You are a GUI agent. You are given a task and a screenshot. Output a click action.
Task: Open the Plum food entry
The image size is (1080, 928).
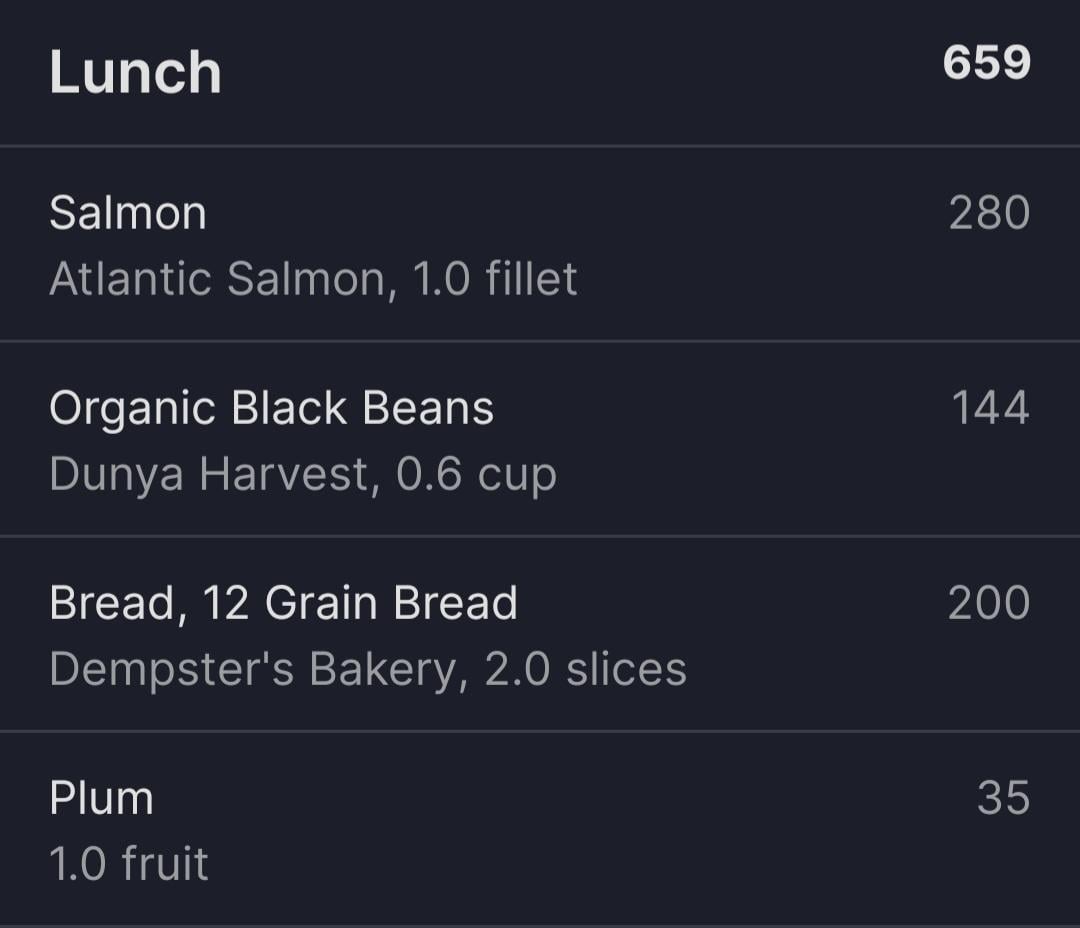click(x=540, y=829)
